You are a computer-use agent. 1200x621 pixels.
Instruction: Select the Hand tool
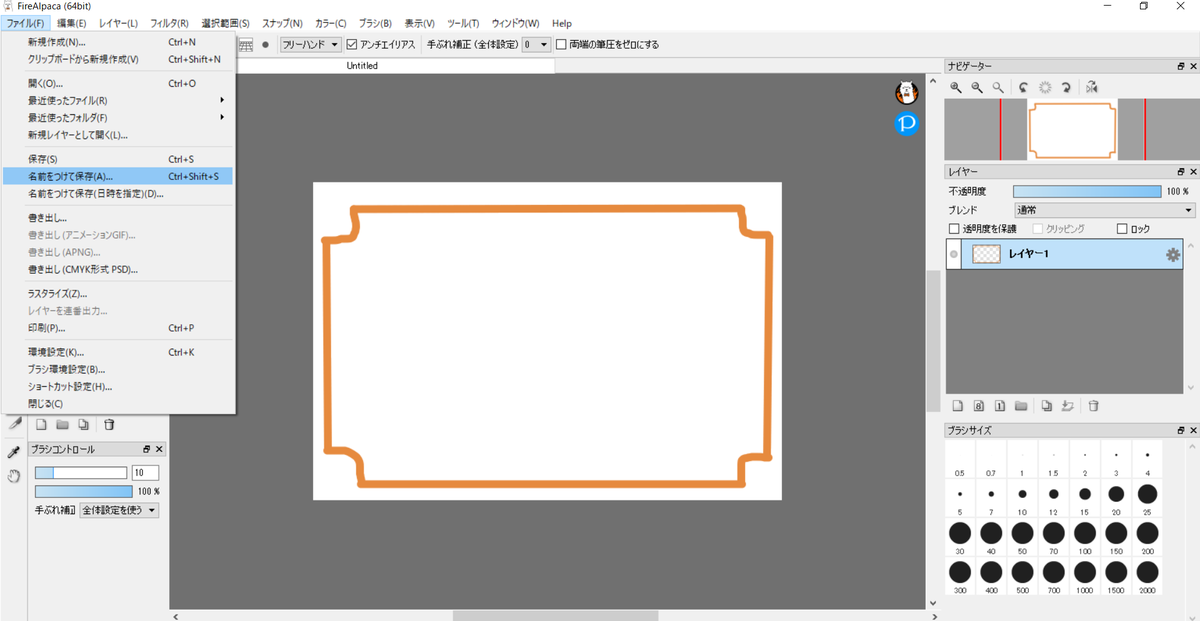[14, 476]
